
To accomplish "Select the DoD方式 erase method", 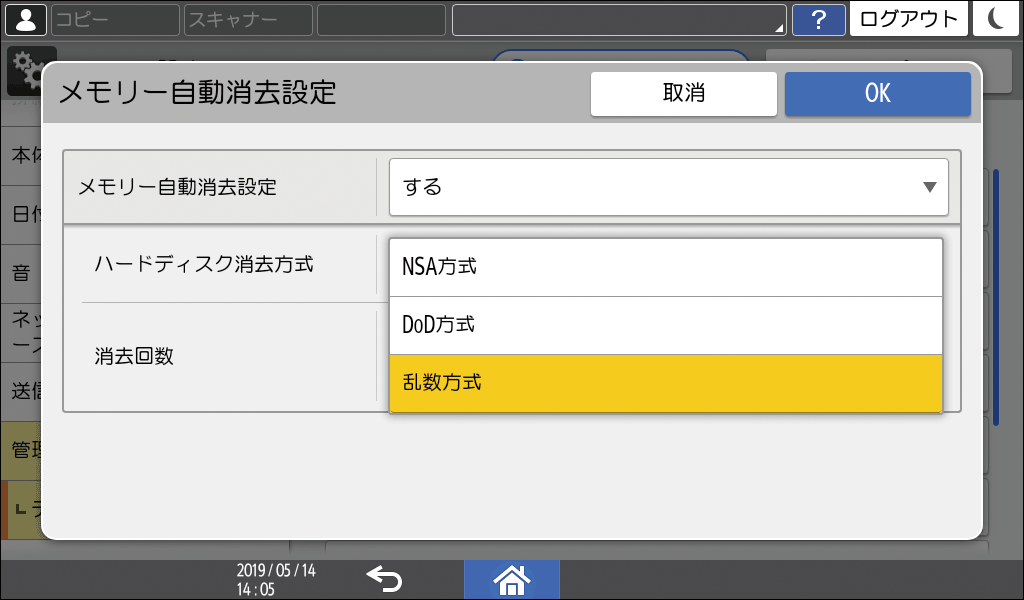I will tap(665, 324).
